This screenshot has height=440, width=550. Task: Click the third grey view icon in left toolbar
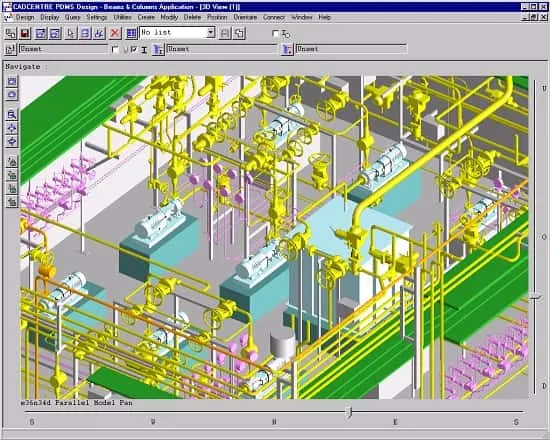coord(12,188)
